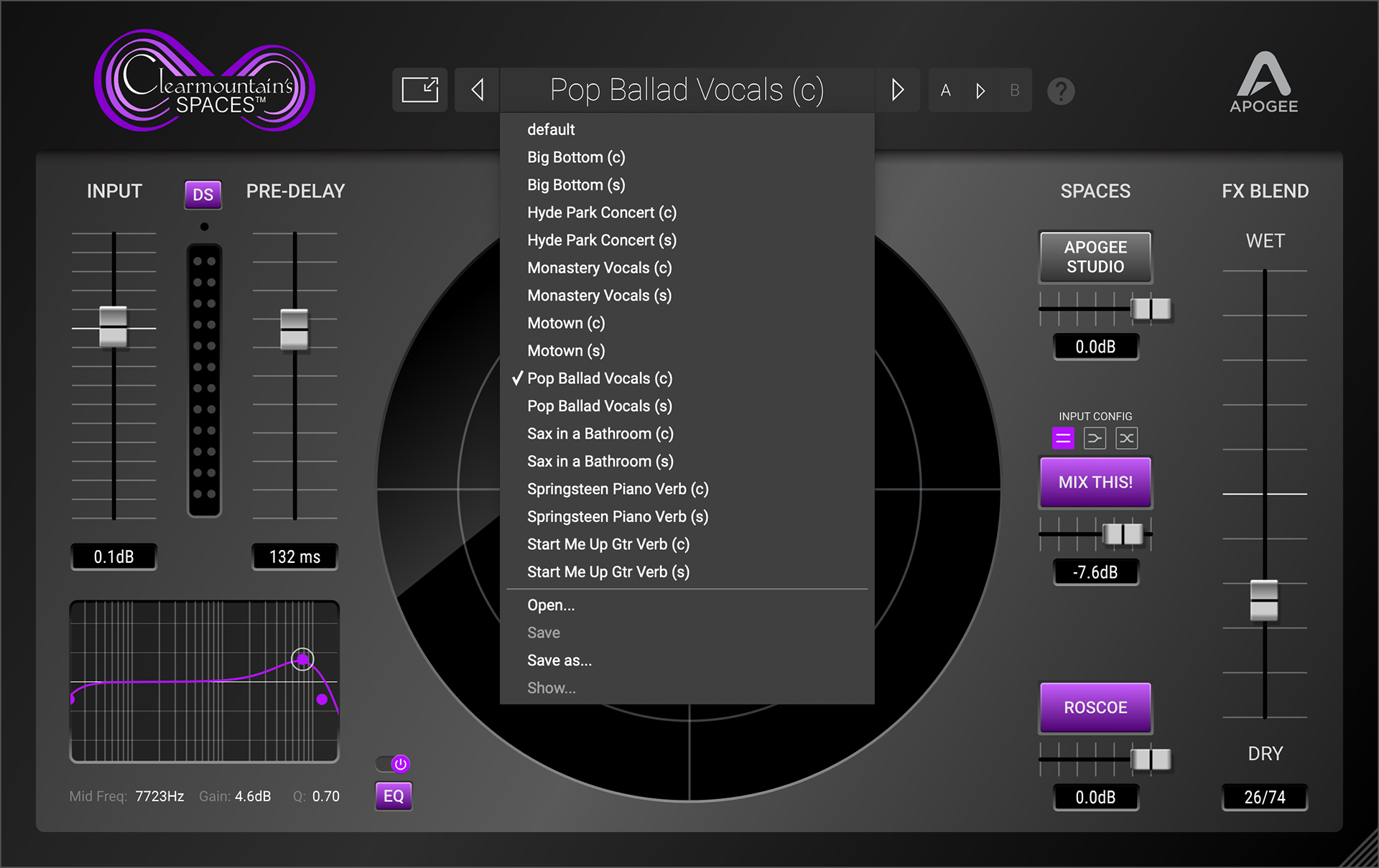The image size is (1379, 868).
Task: Click the pop-out window resize icon
Action: [x=420, y=90]
